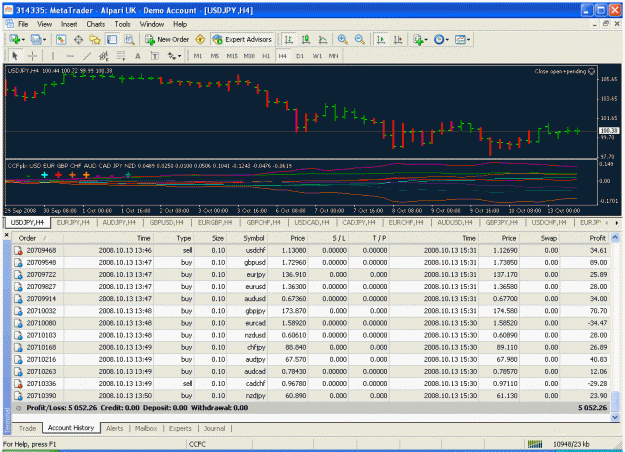Screen dimensions: 625x452
Task: Switch chart to W1 timeframe
Action: [x=317, y=56]
